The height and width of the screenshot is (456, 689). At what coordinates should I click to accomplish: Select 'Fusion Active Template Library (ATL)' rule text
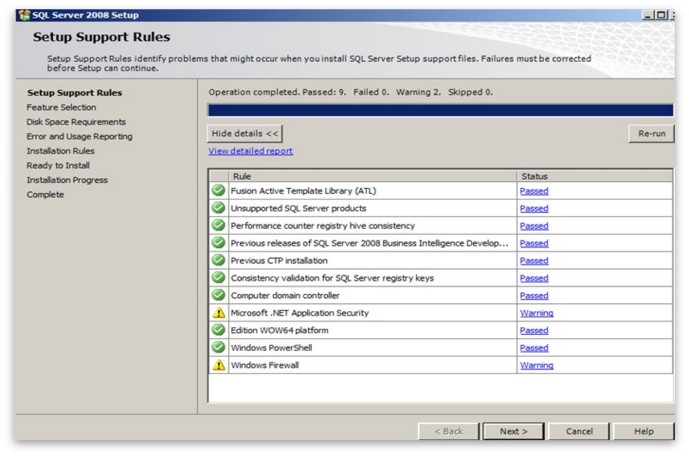click(304, 191)
